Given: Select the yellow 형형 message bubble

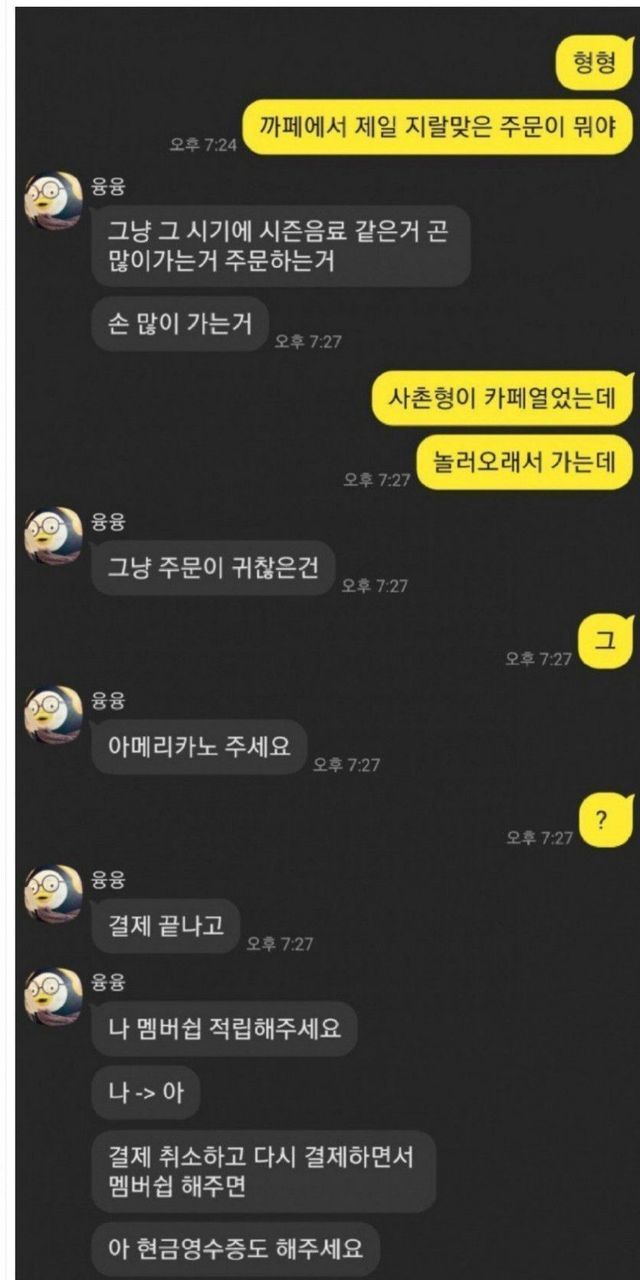Looking at the screenshot, I should [x=595, y=68].
